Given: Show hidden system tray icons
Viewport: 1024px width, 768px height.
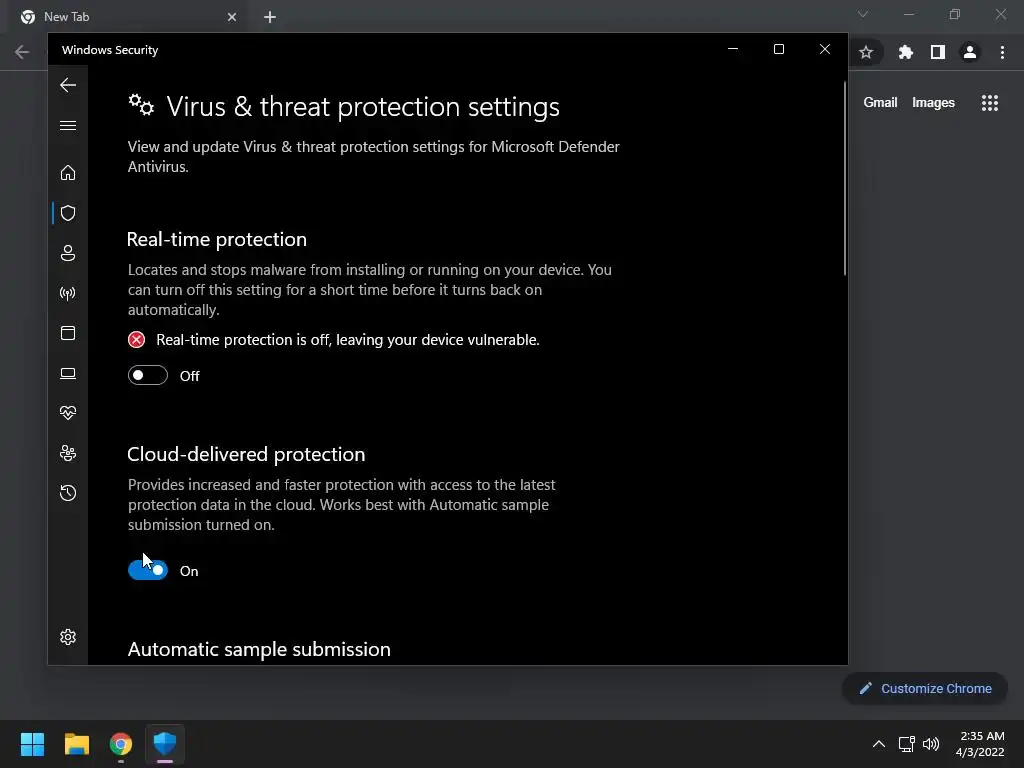Looking at the screenshot, I should (879, 744).
